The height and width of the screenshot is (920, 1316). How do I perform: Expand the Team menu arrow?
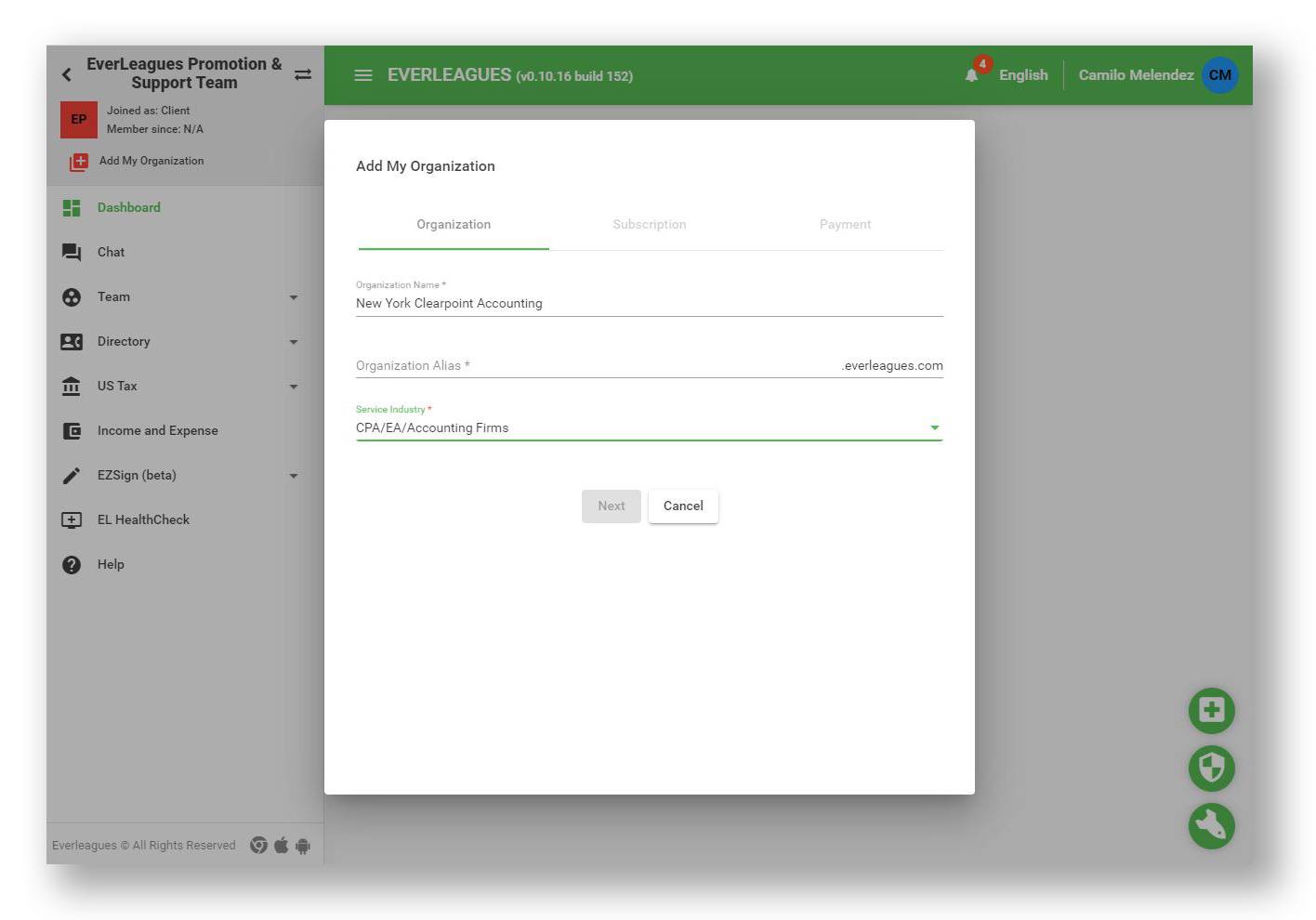(294, 297)
